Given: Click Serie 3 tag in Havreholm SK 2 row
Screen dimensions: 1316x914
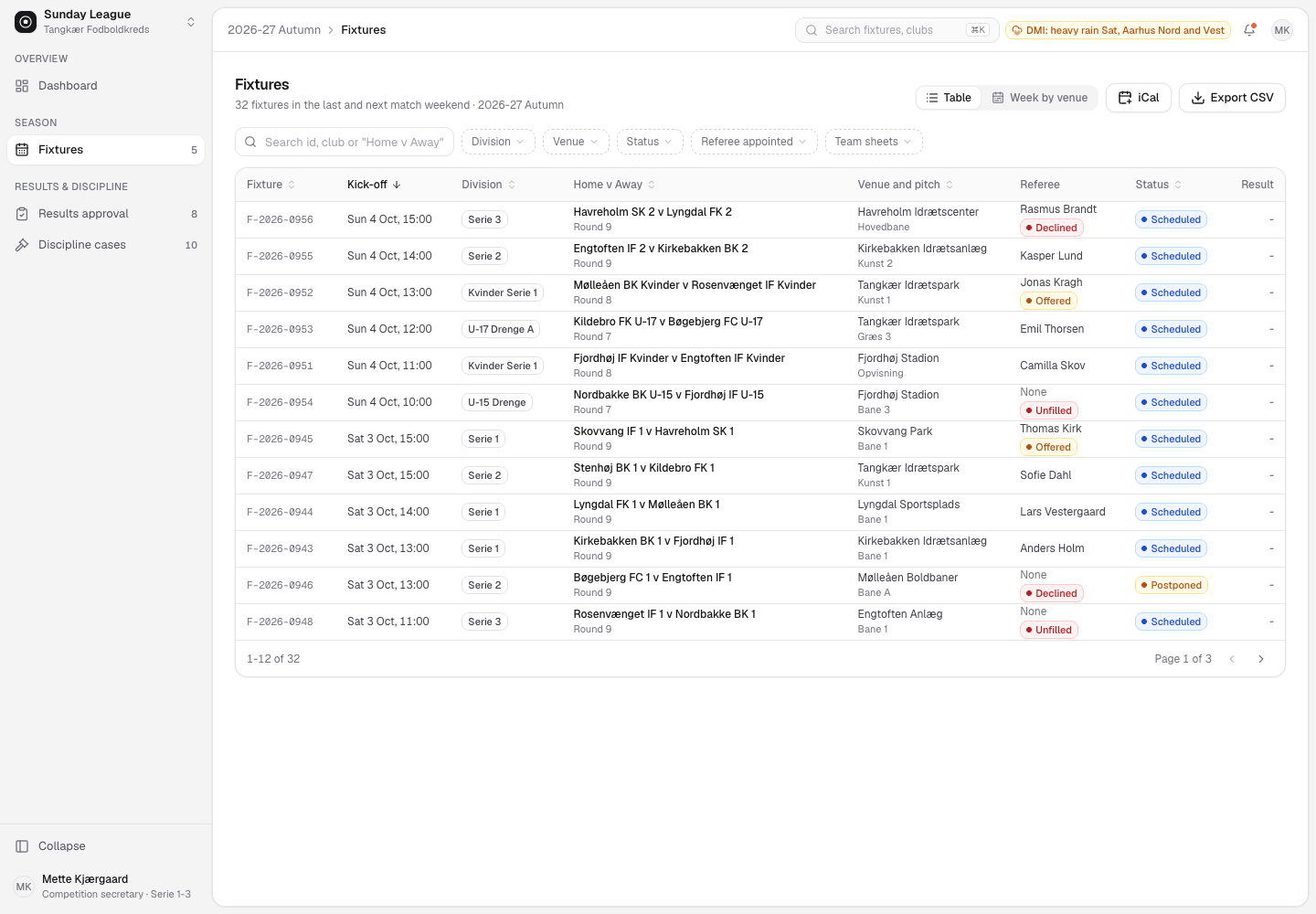Looking at the screenshot, I should (484, 220).
